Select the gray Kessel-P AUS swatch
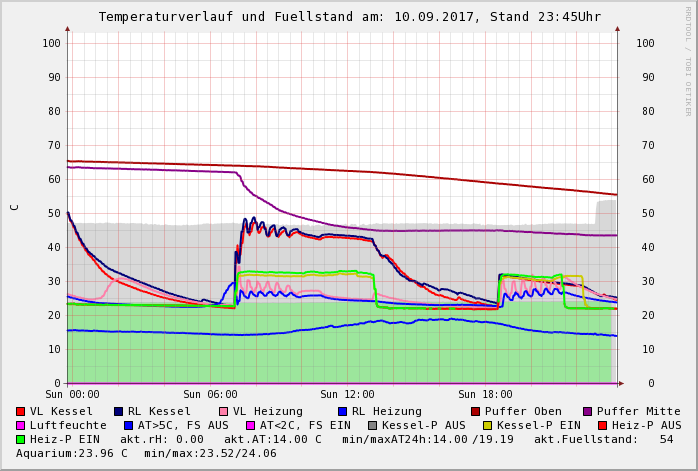Image resolution: width=698 pixels, height=471 pixels. (x=372, y=425)
